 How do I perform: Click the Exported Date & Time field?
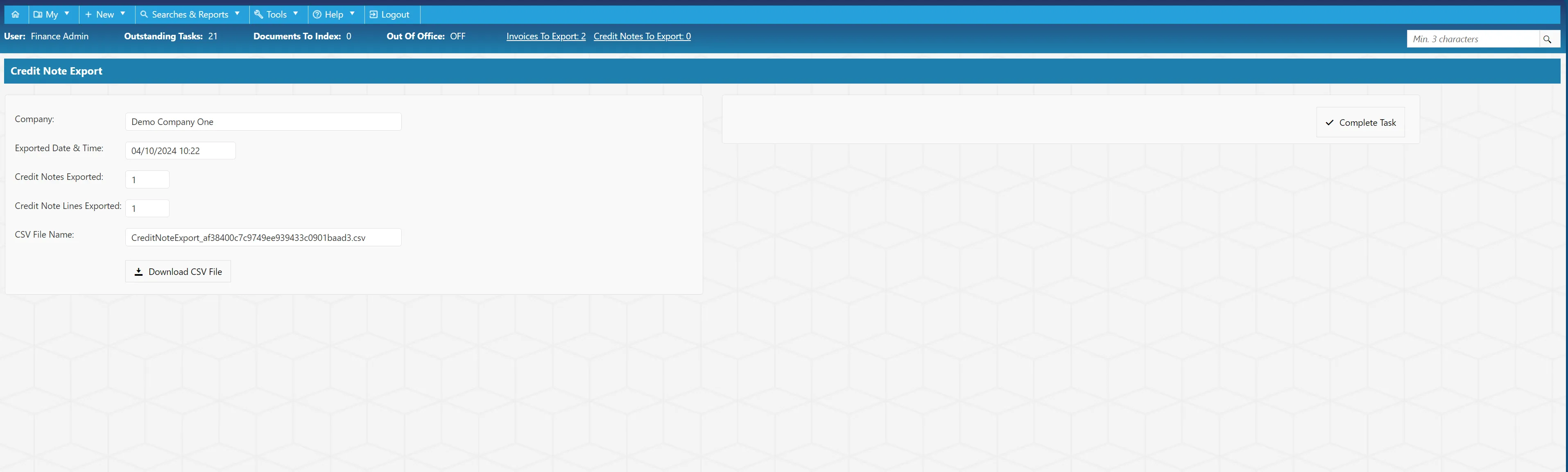pyautogui.click(x=180, y=151)
